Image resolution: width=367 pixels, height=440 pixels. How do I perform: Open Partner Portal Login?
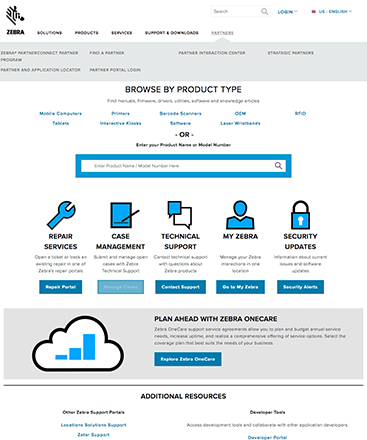115,70
